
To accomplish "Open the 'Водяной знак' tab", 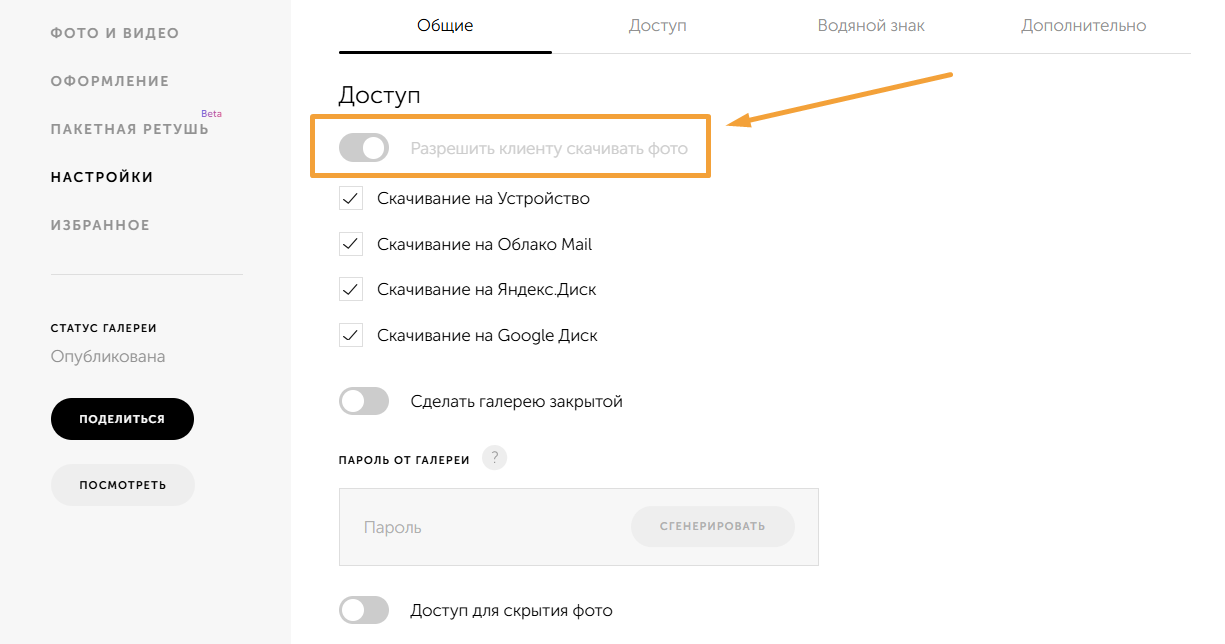I will [871, 26].
